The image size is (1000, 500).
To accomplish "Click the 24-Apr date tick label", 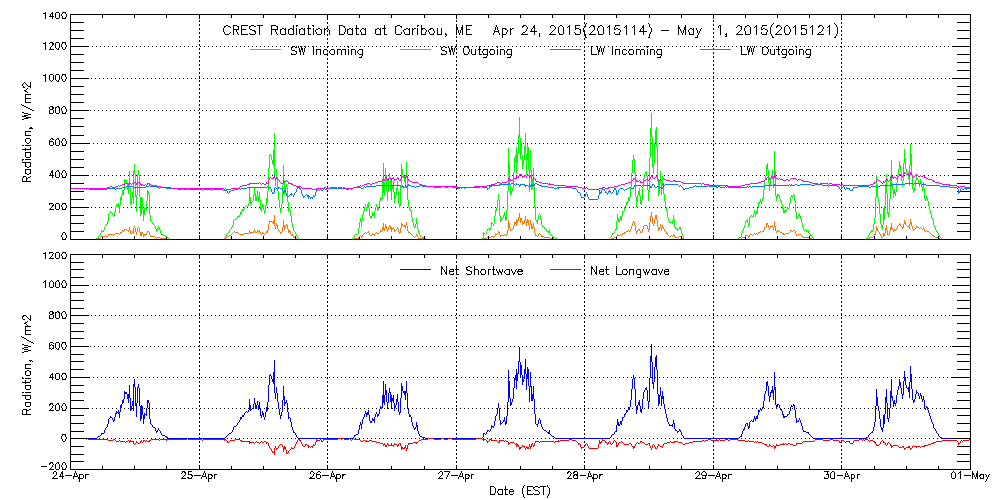I will (72, 477).
